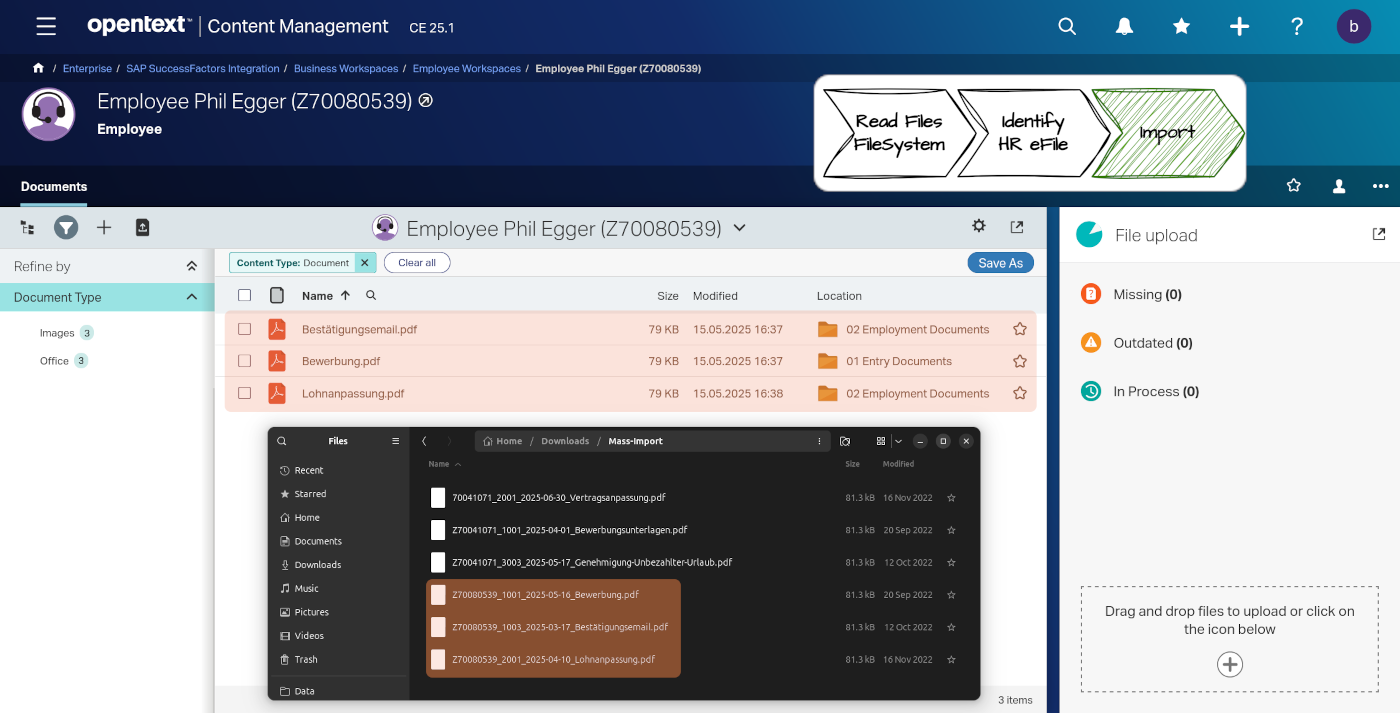Collapse the Refine by panel

coord(191,266)
